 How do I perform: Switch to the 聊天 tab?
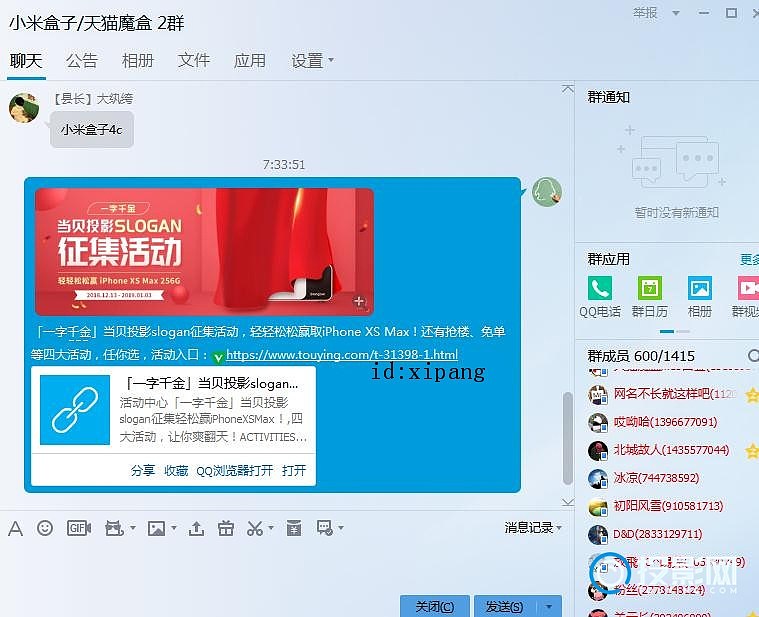26,61
